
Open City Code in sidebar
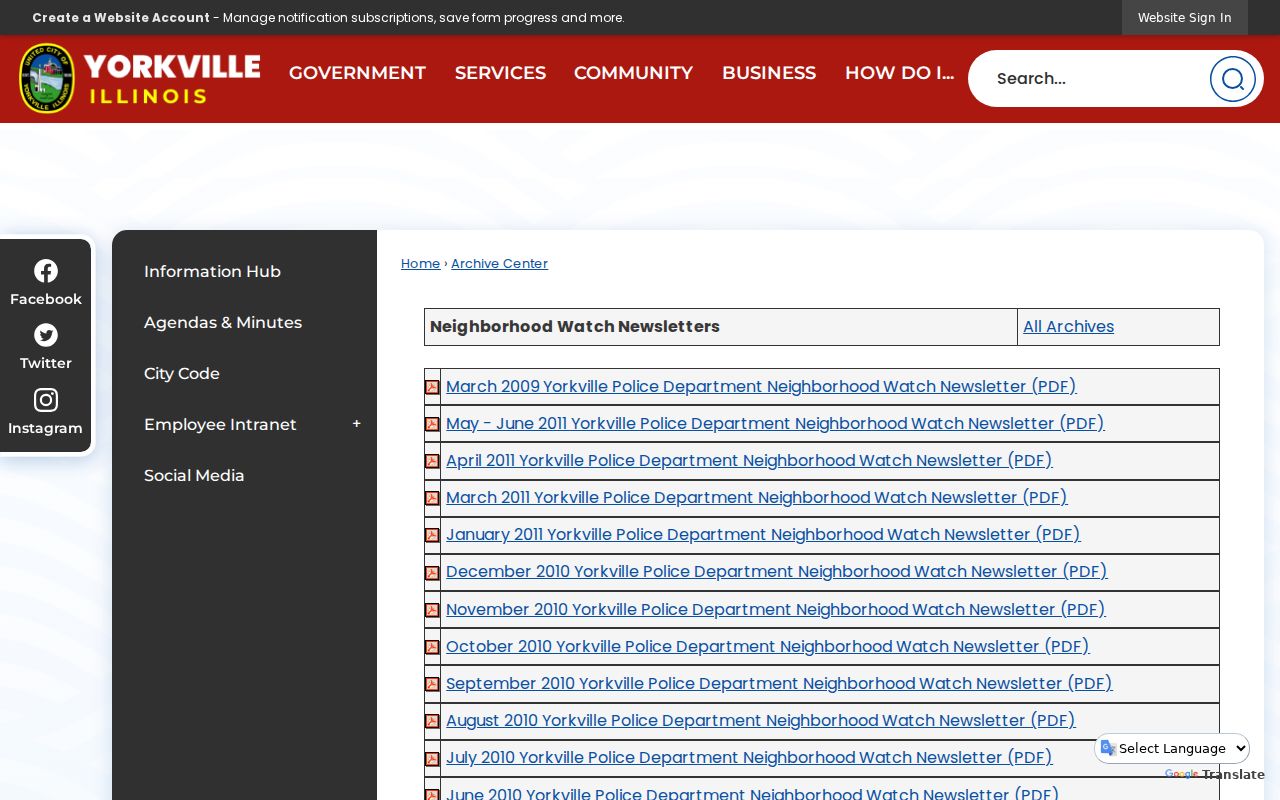point(182,373)
